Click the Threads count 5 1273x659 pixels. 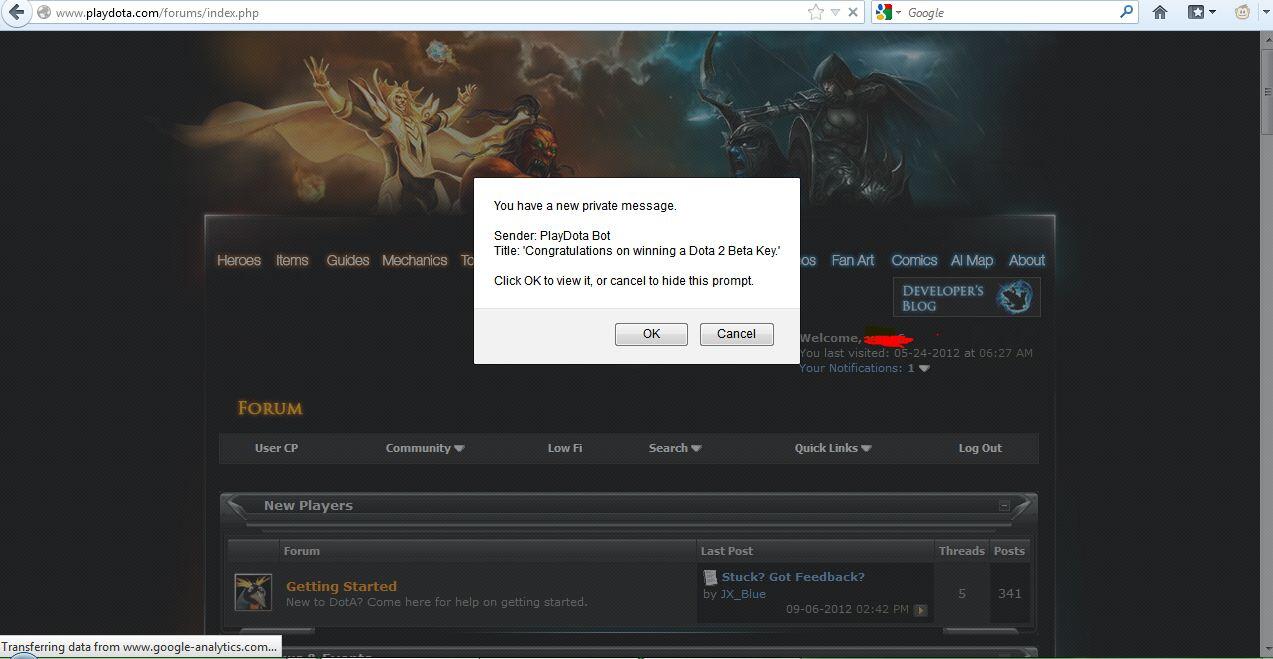click(962, 594)
